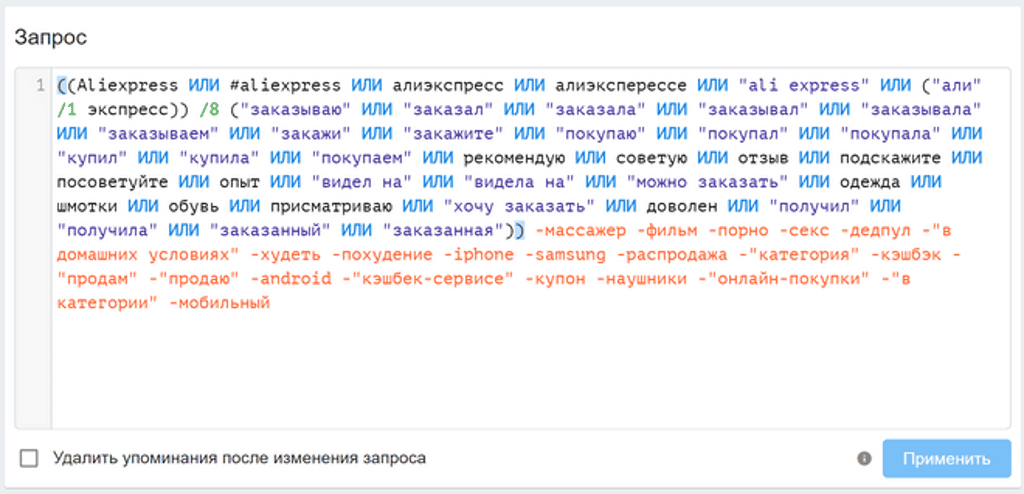Click the 'Запрос' heading
Screen dimensions: 1024x494
coord(51,37)
